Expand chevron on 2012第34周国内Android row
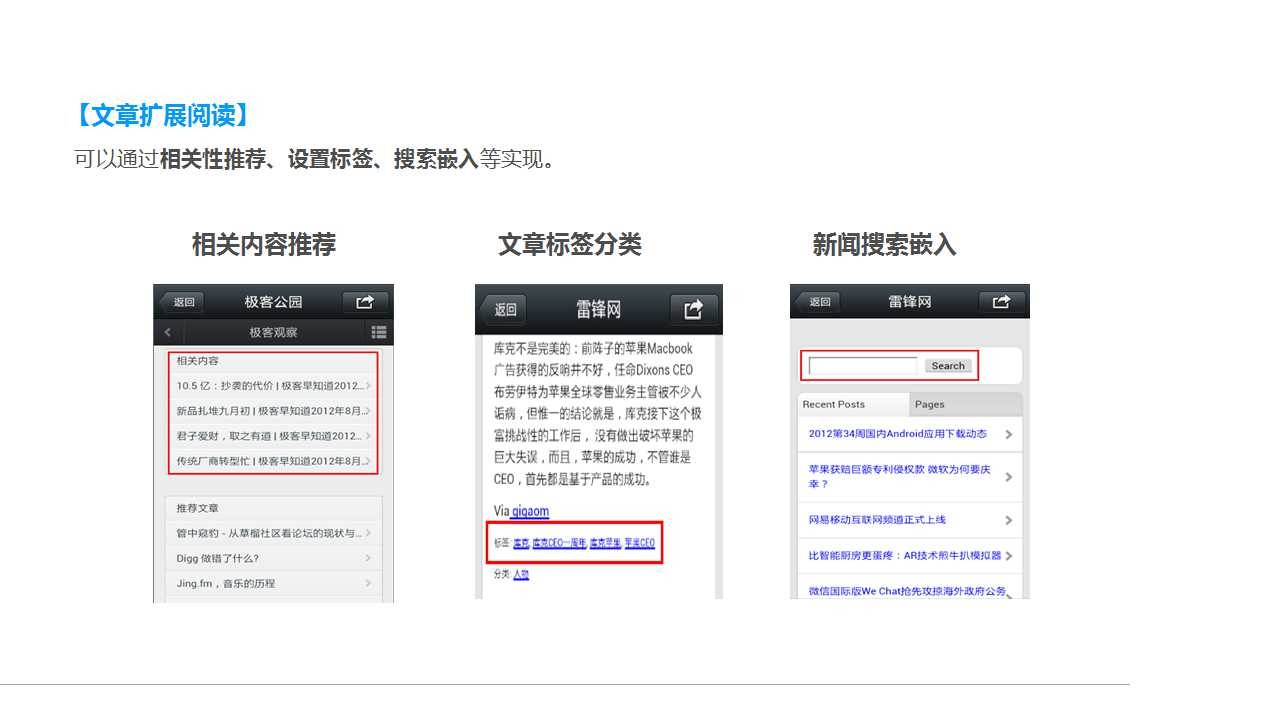The height and width of the screenshot is (720, 1280). pyautogui.click(x=1008, y=434)
